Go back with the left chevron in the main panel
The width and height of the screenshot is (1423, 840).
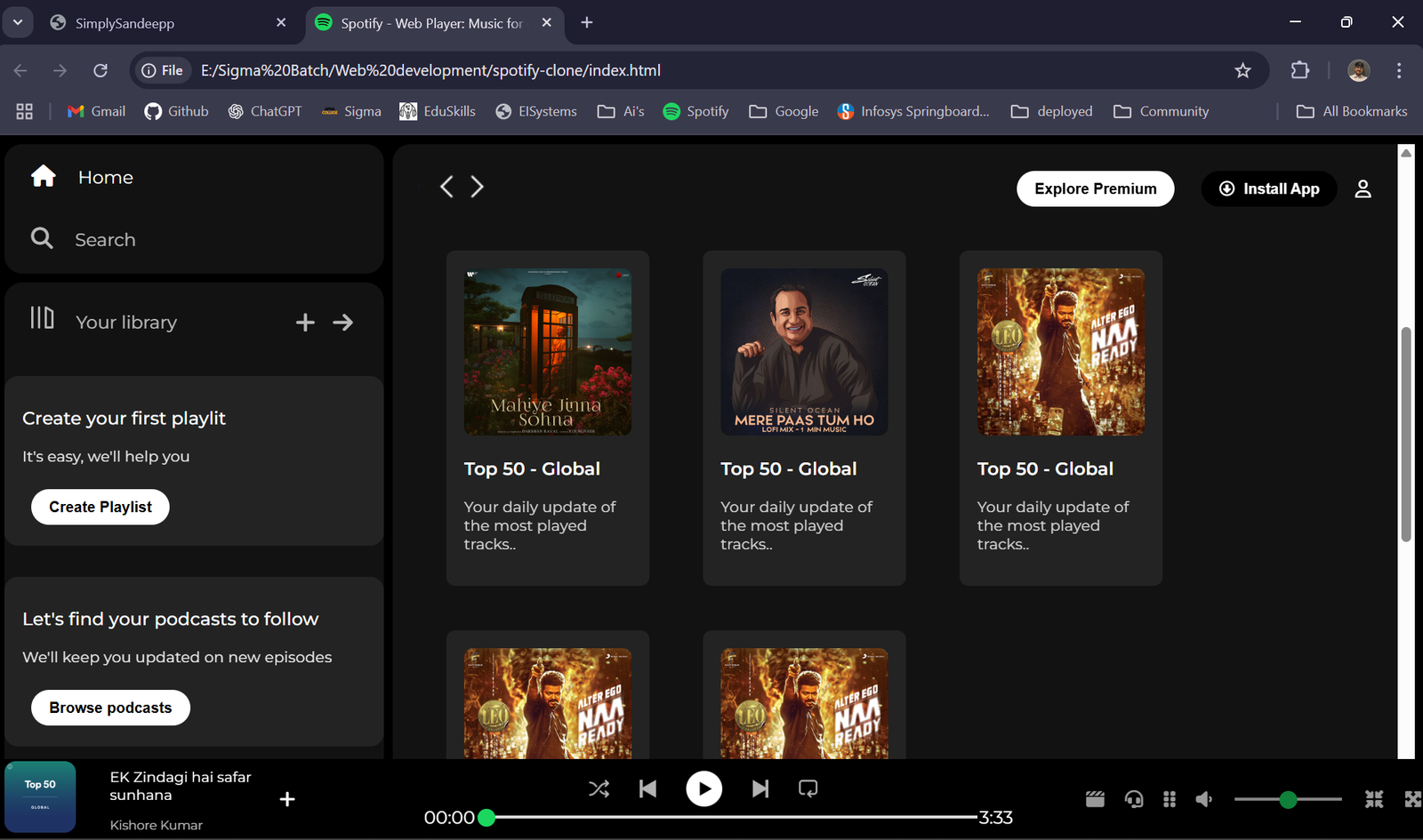point(446,186)
